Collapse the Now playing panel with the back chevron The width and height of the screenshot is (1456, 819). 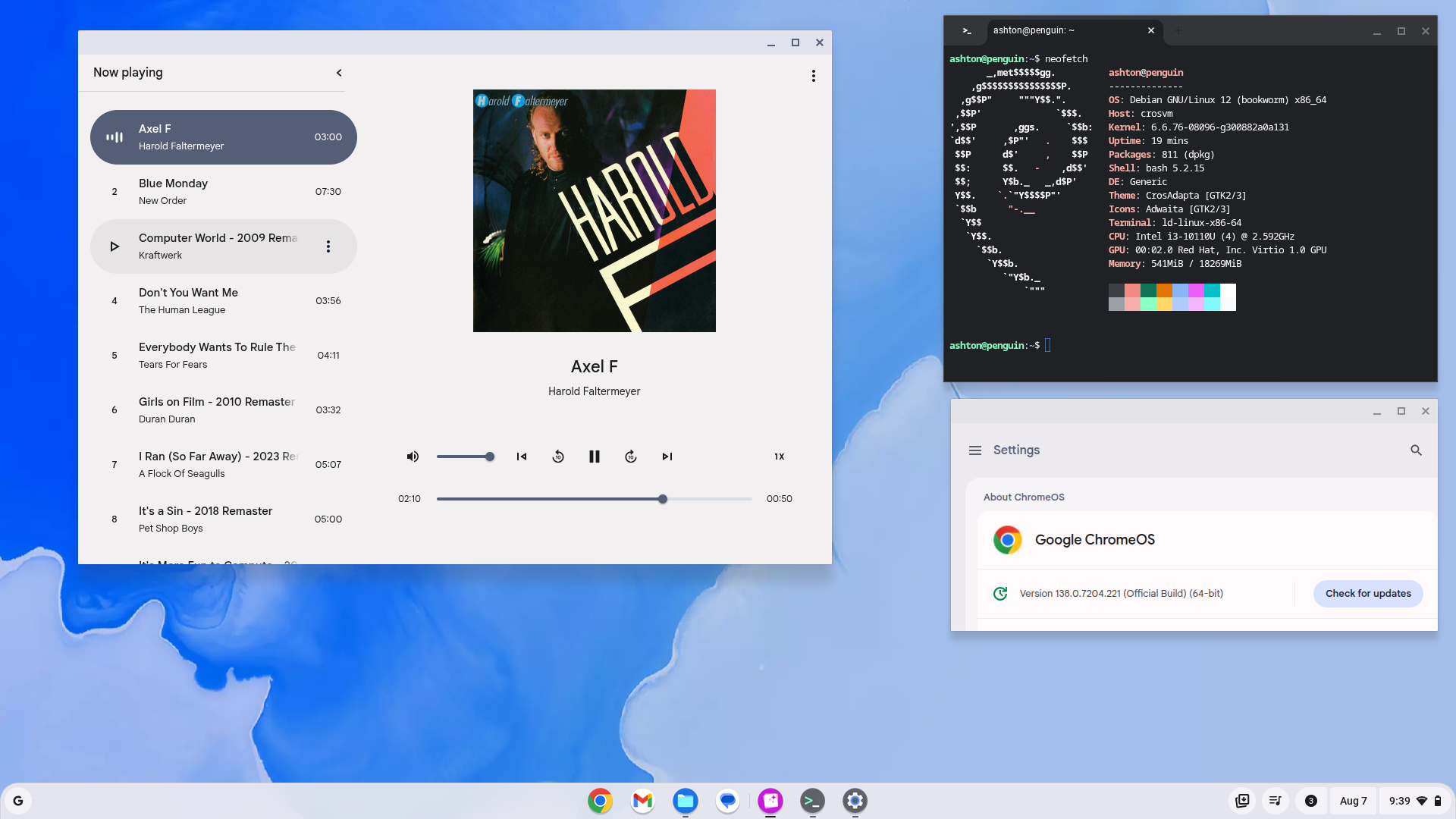[x=339, y=73]
